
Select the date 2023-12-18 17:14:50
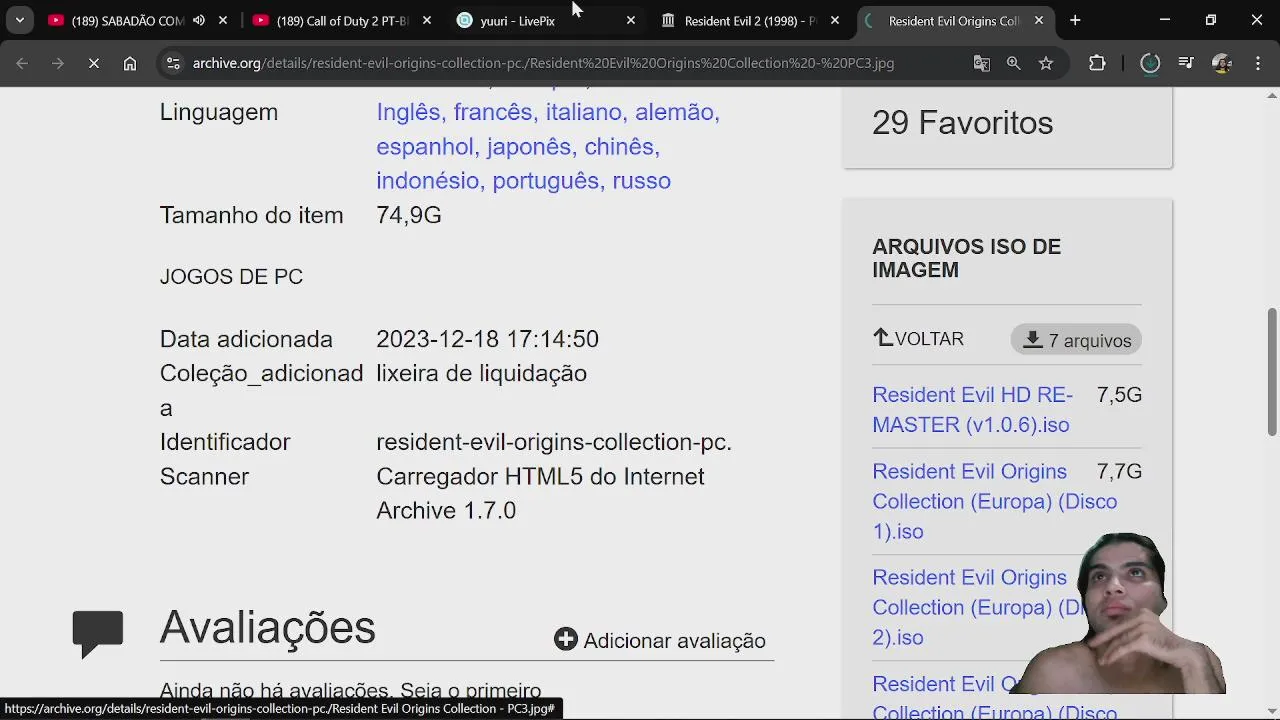coord(487,339)
